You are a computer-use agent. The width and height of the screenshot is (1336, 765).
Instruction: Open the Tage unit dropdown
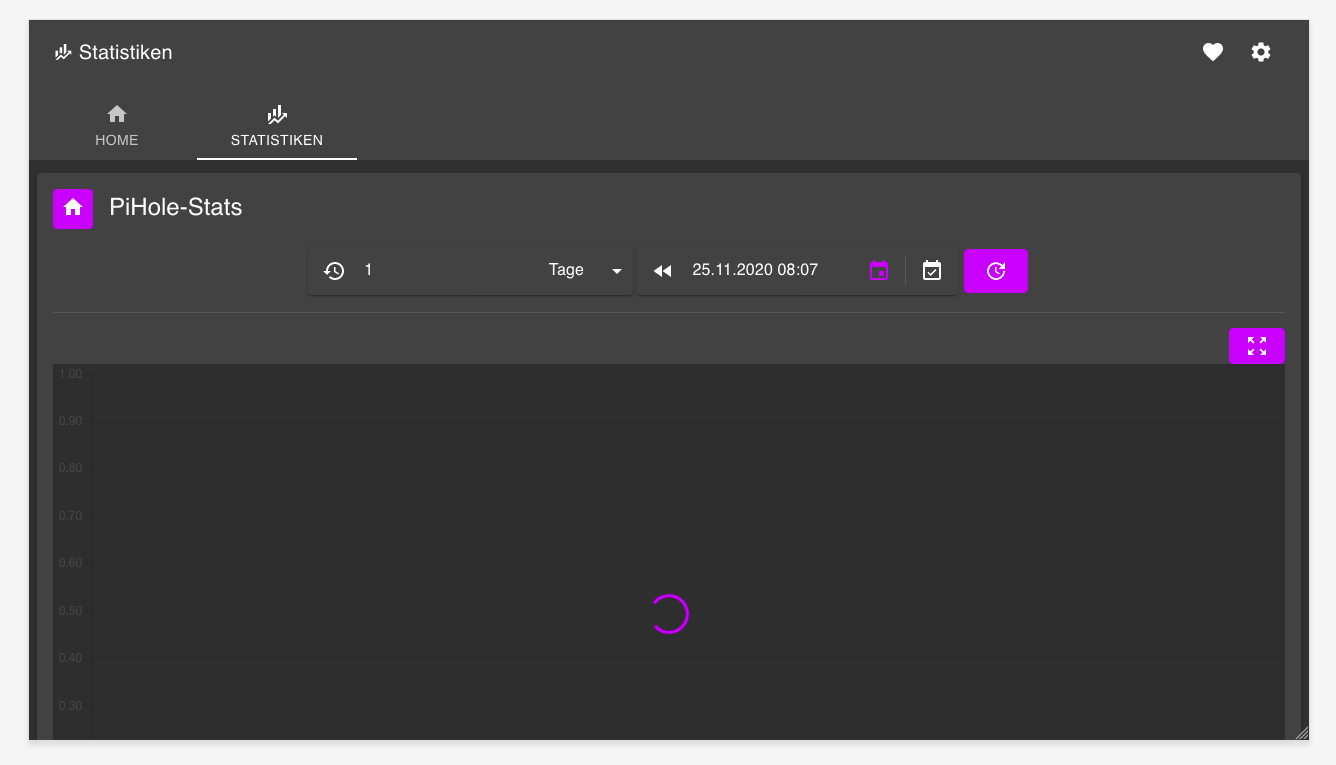(x=586, y=270)
